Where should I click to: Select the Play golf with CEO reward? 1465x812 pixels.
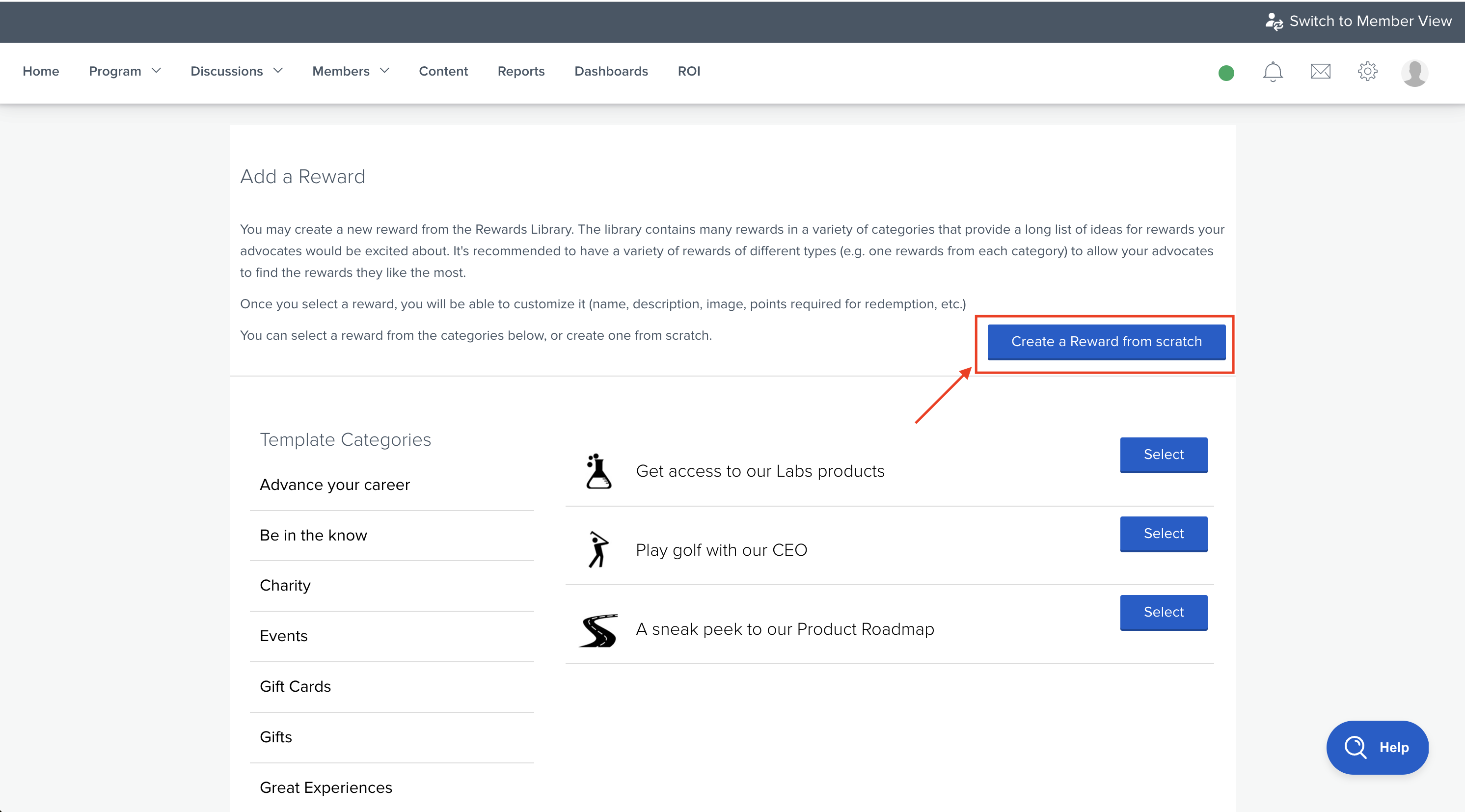[x=1164, y=533]
